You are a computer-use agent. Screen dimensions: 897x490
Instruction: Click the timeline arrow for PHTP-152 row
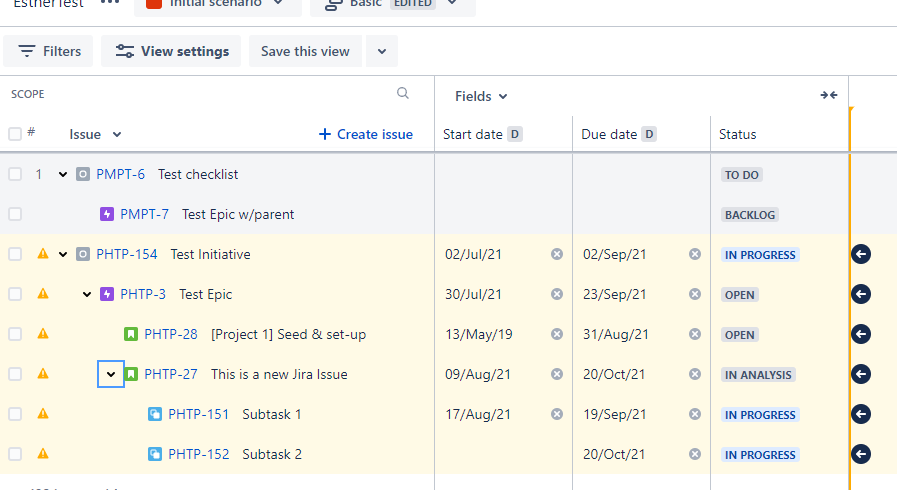861,454
